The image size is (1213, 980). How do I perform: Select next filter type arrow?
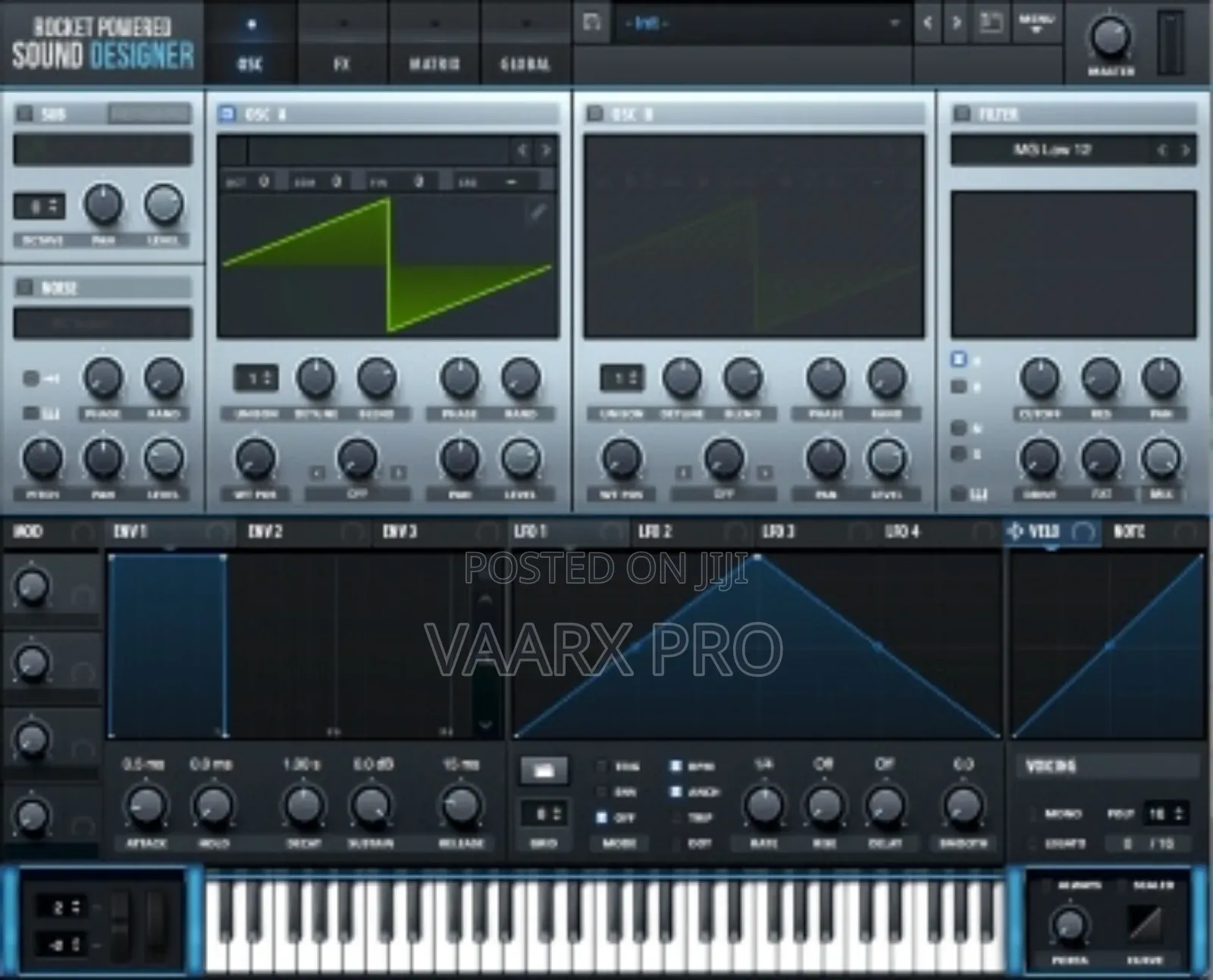(1186, 150)
